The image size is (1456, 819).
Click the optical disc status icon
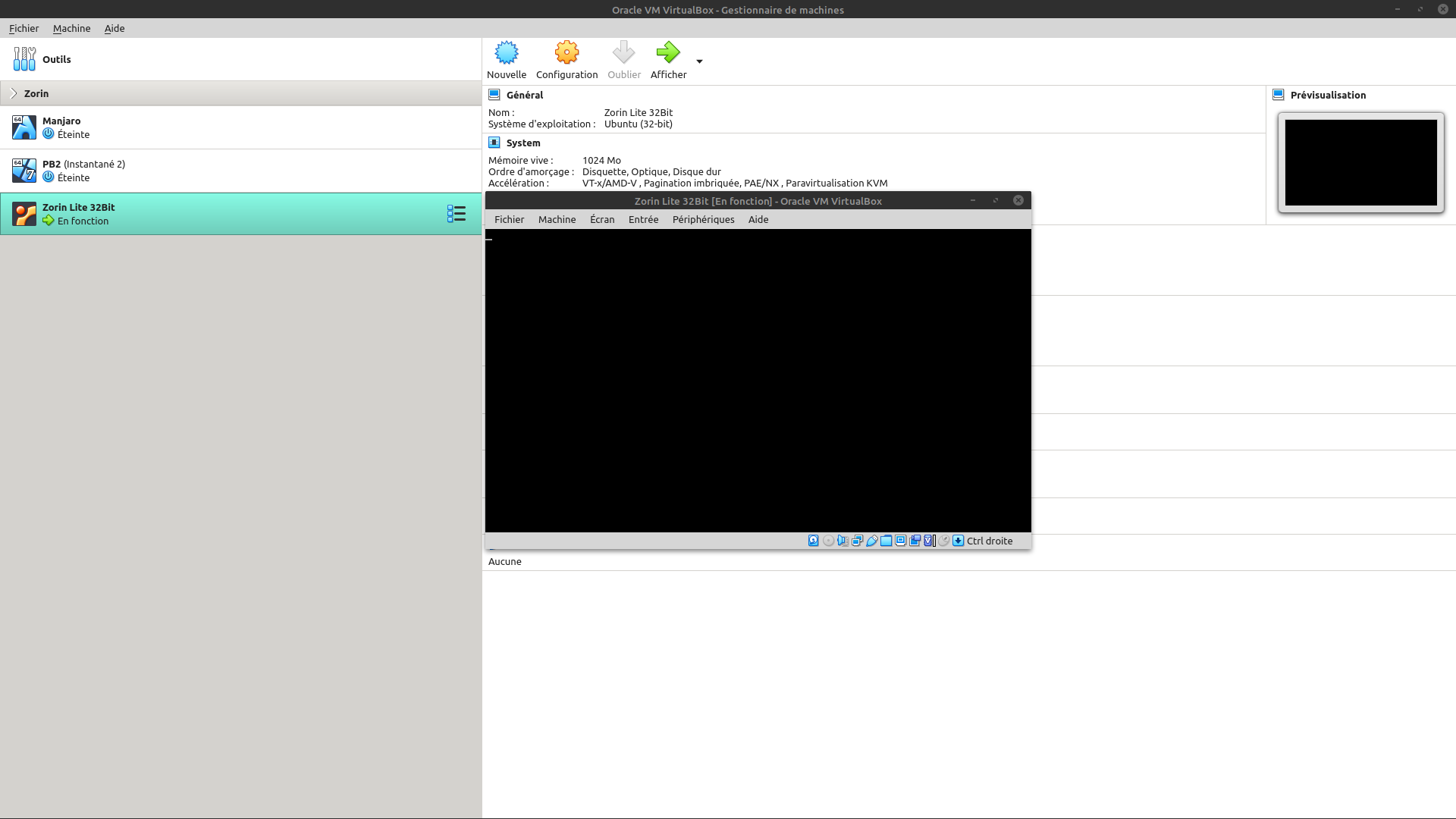(828, 541)
